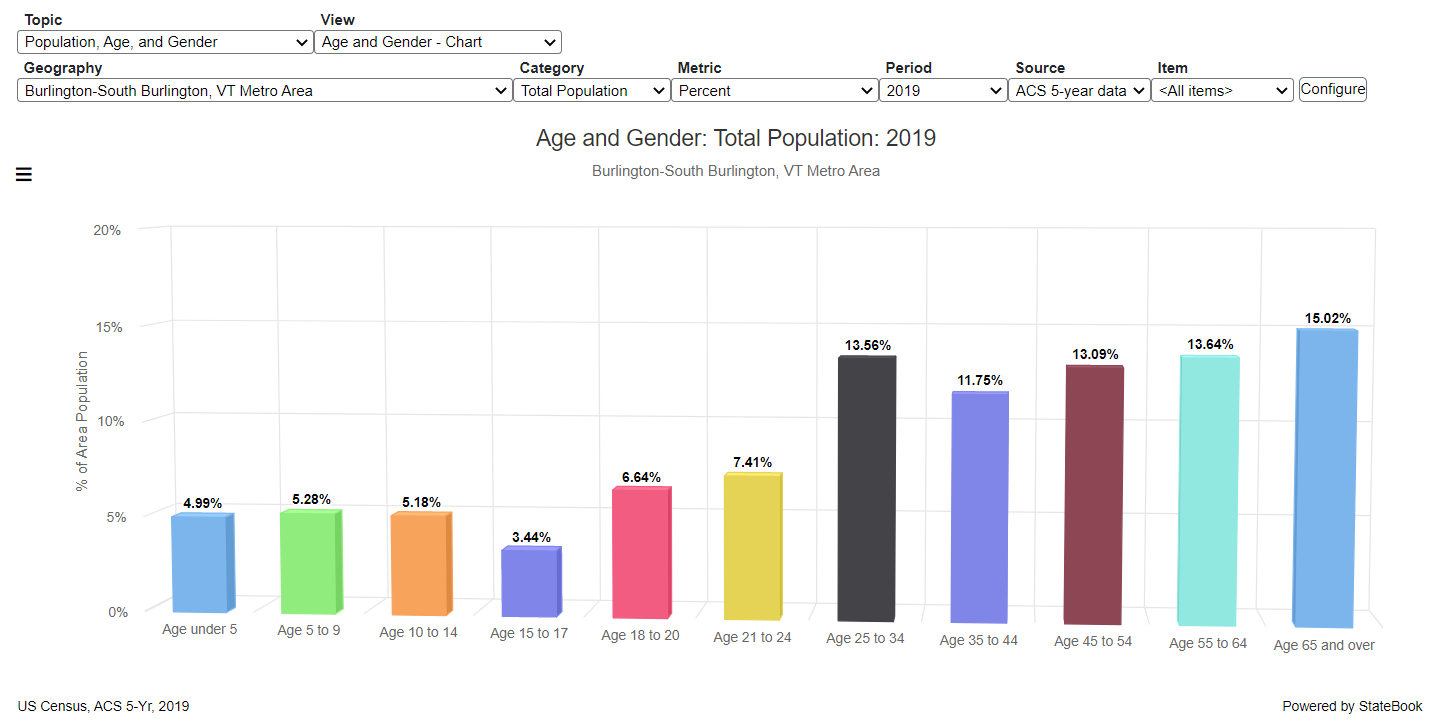1436x723 pixels.
Task: Select the yellow Age 21 to 24 bar
Action: pyautogui.click(x=752, y=547)
